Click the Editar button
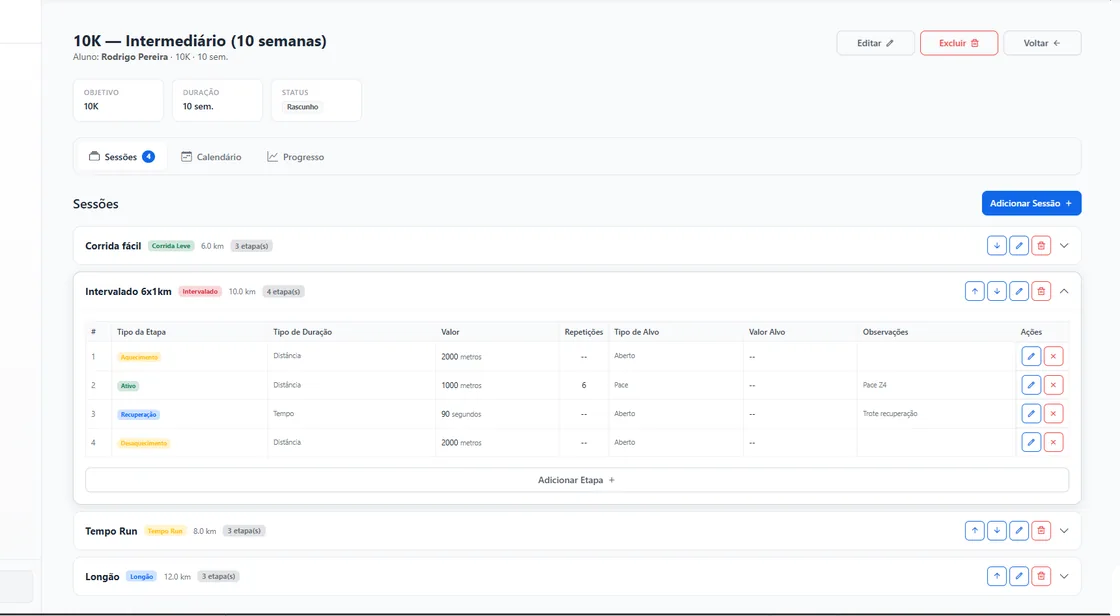Screen dimensions: 1120x616 (x=875, y=43)
